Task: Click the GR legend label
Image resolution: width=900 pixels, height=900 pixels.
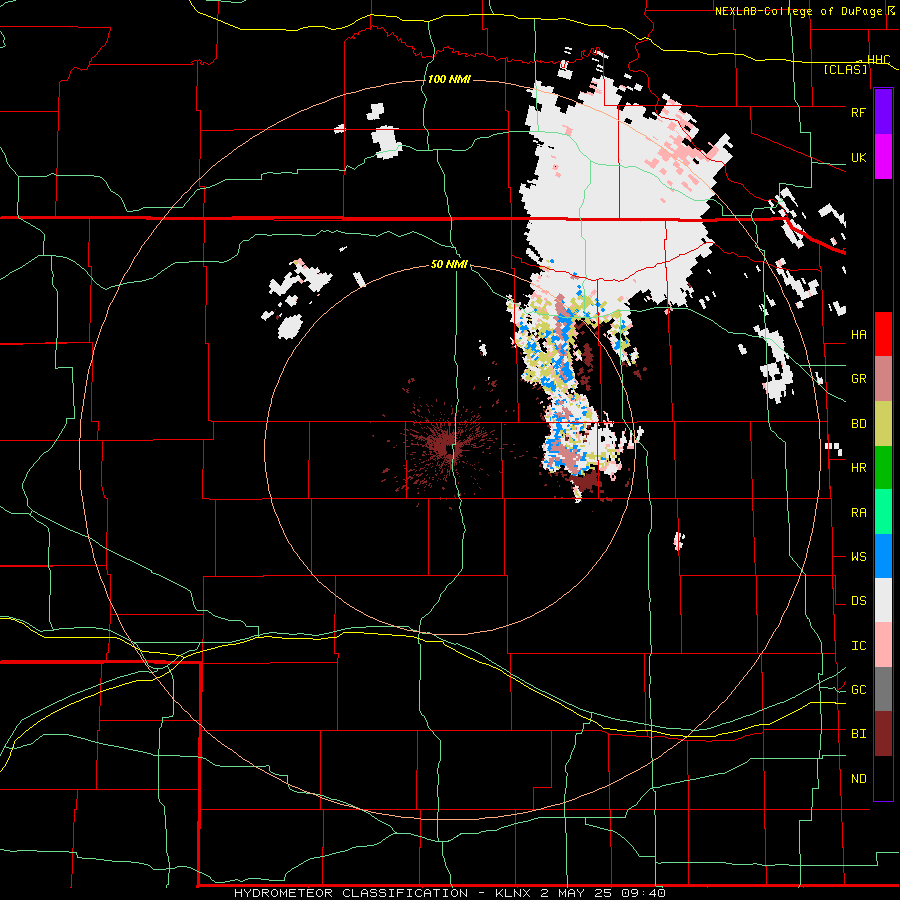Action: (x=858, y=379)
